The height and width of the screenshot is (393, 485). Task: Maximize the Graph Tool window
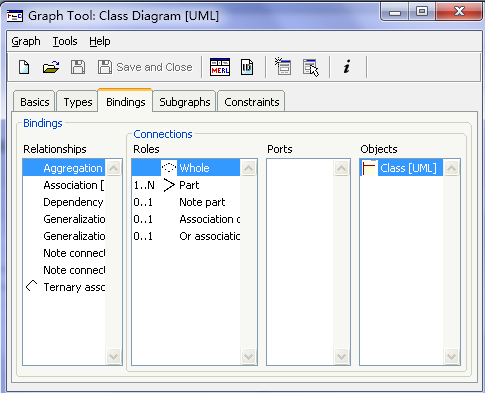coord(422,12)
